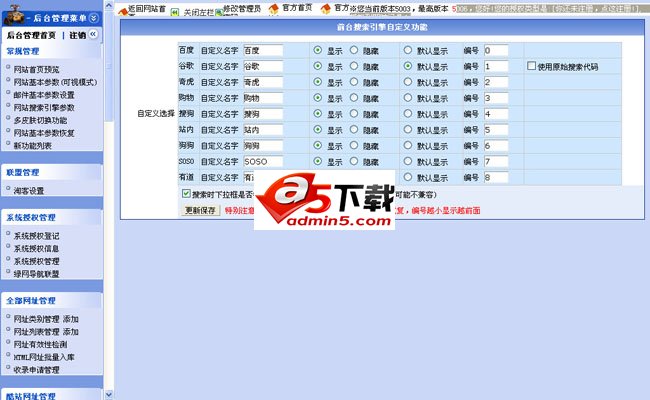Click 系统授权管理 section header
Screen dimensions: 650x400
(x=31, y=218)
